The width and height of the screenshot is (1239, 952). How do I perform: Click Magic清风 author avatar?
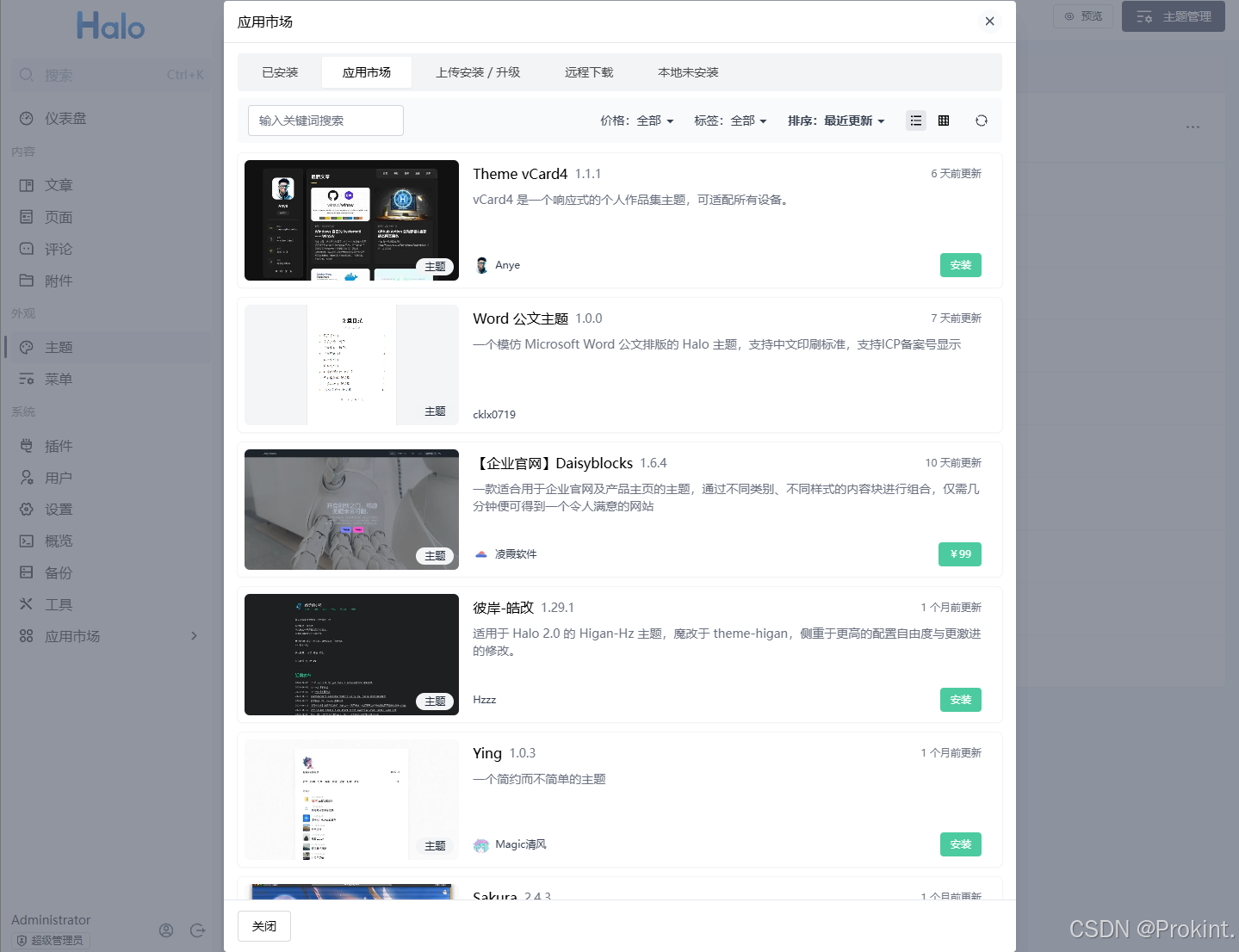point(481,845)
